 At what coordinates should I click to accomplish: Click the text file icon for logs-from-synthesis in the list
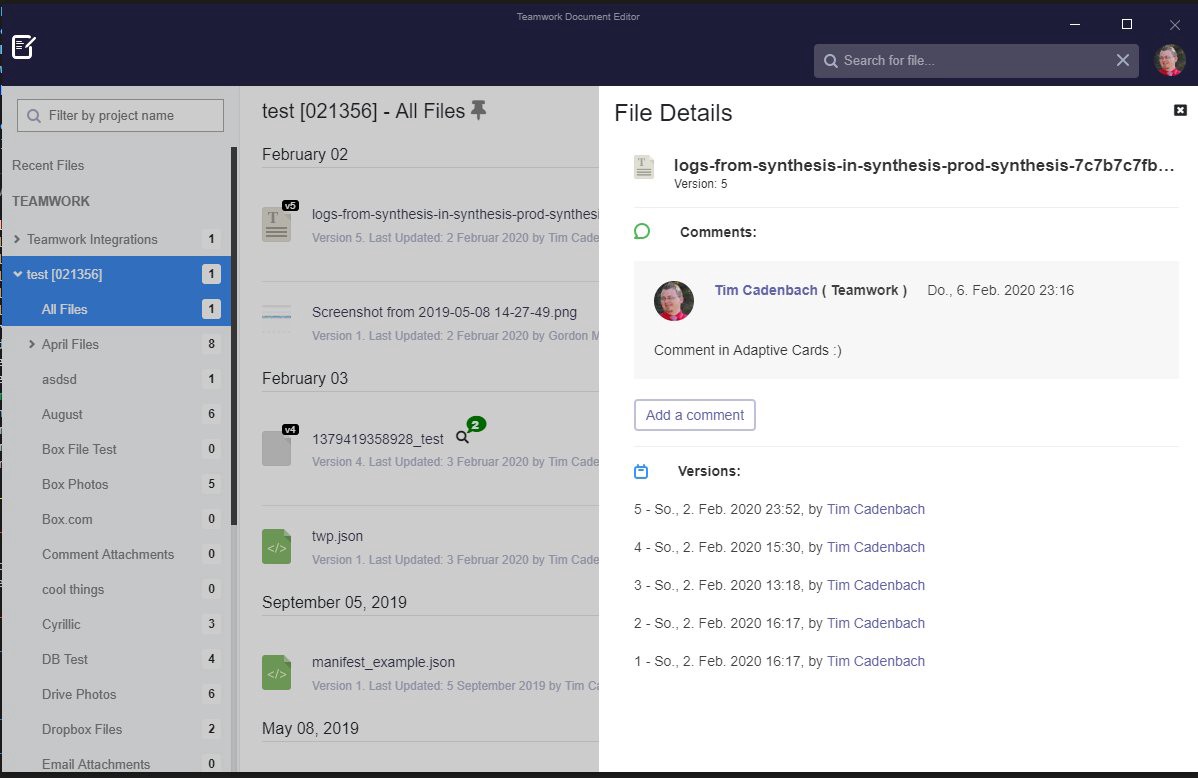click(277, 224)
